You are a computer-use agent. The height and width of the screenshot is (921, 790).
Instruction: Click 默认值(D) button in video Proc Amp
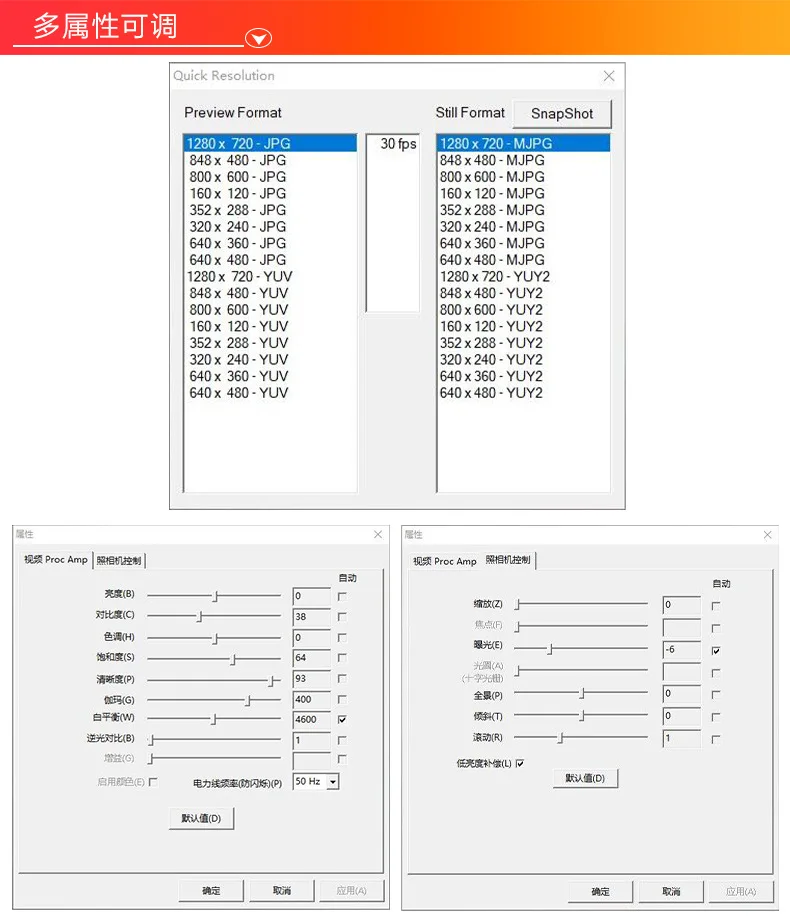(x=201, y=818)
